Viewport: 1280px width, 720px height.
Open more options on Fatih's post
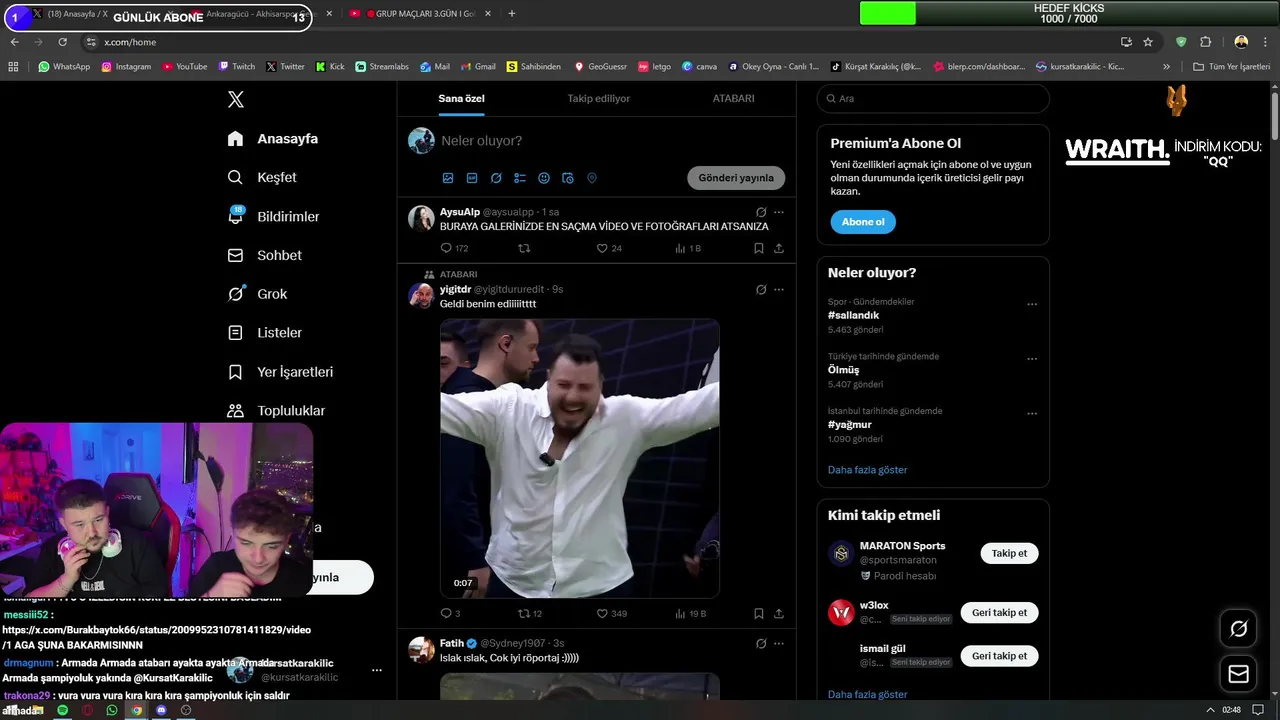[x=779, y=643]
